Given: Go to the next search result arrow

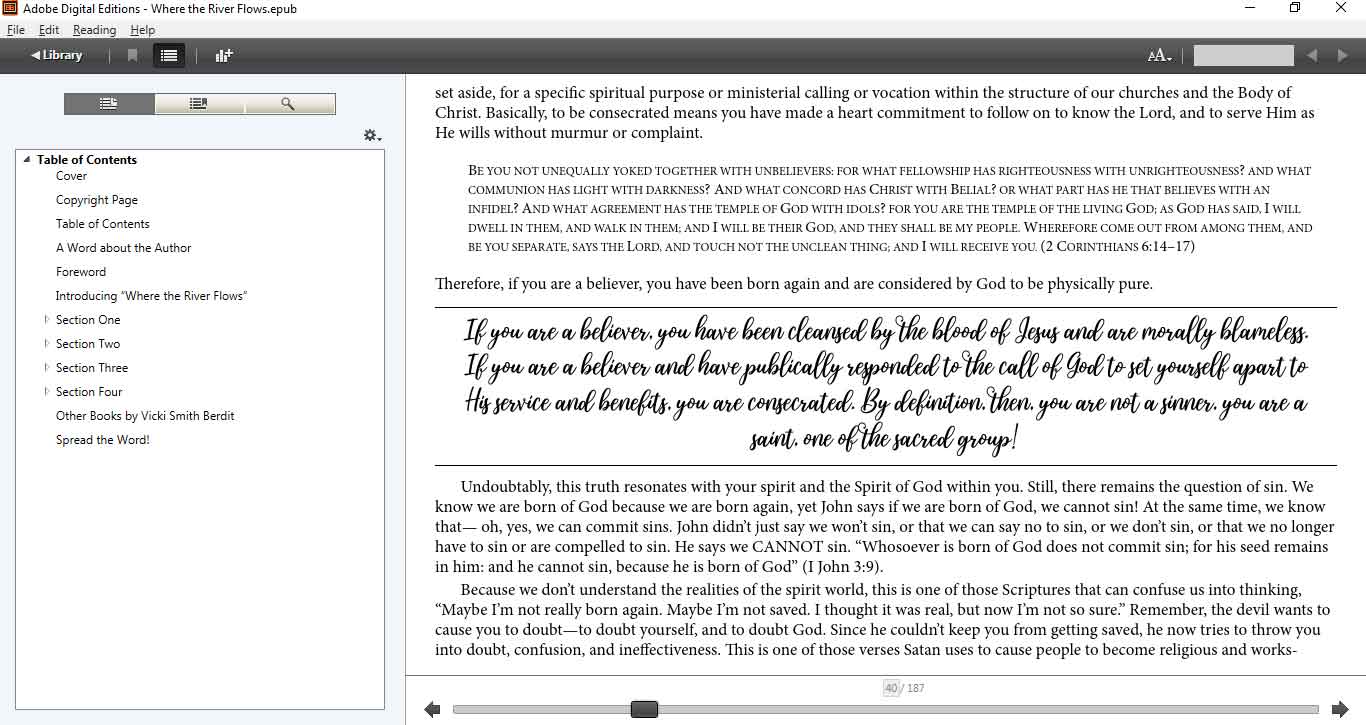Looking at the screenshot, I should pos(1343,56).
